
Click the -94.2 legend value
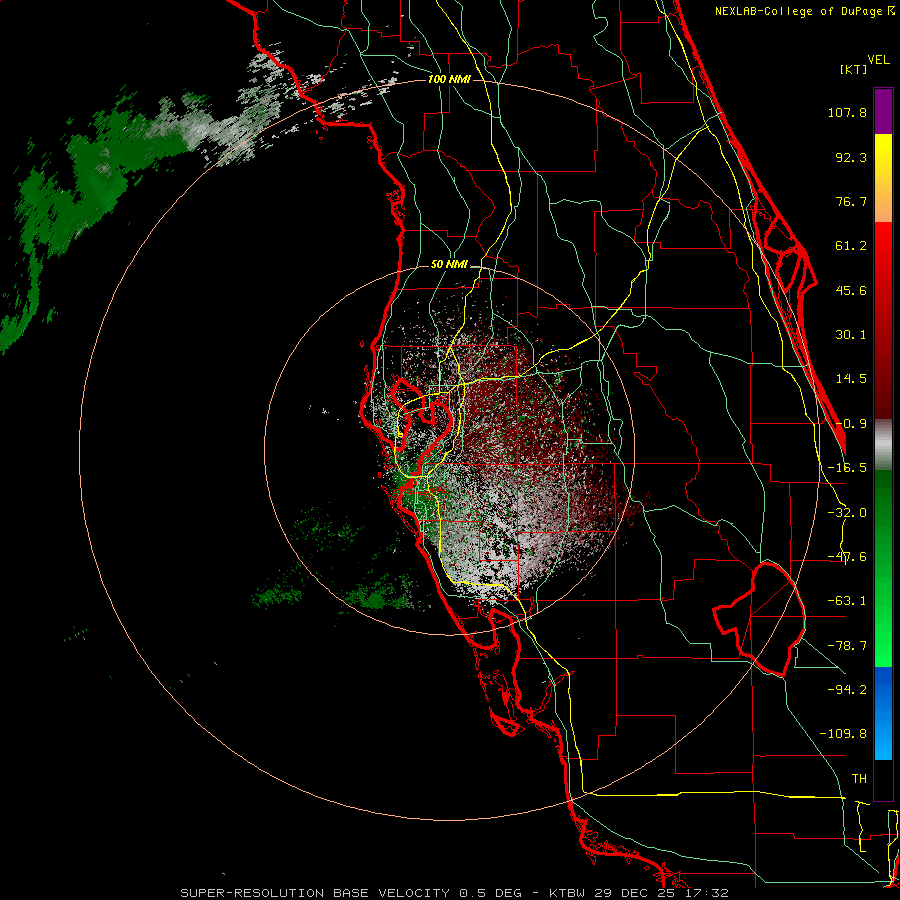tap(847, 689)
